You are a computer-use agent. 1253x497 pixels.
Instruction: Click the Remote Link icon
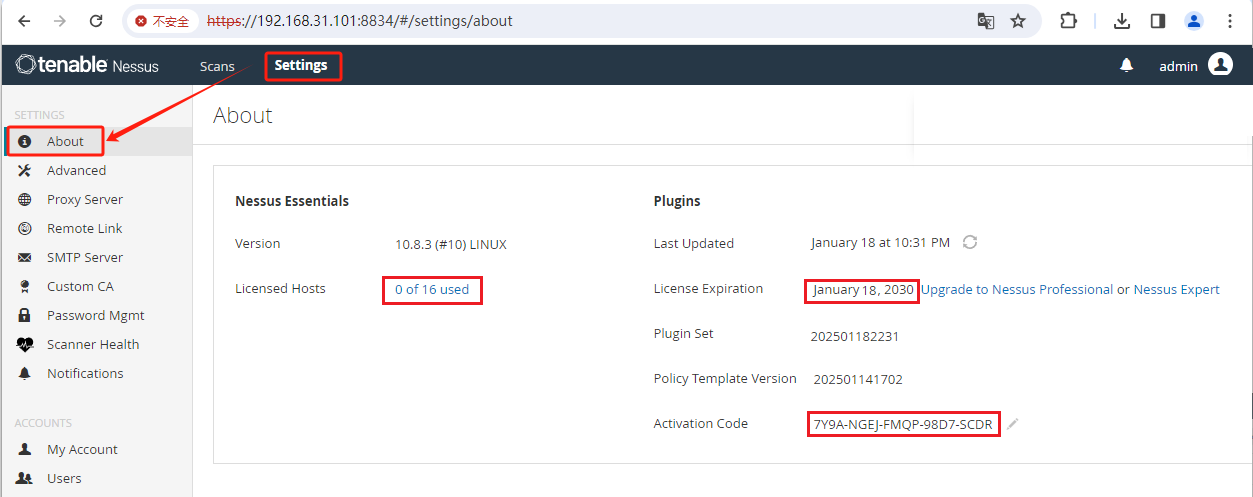click(25, 228)
